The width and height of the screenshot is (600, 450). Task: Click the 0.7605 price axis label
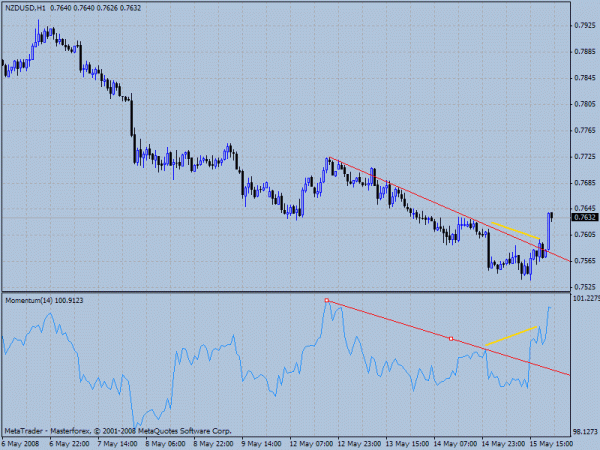585,234
